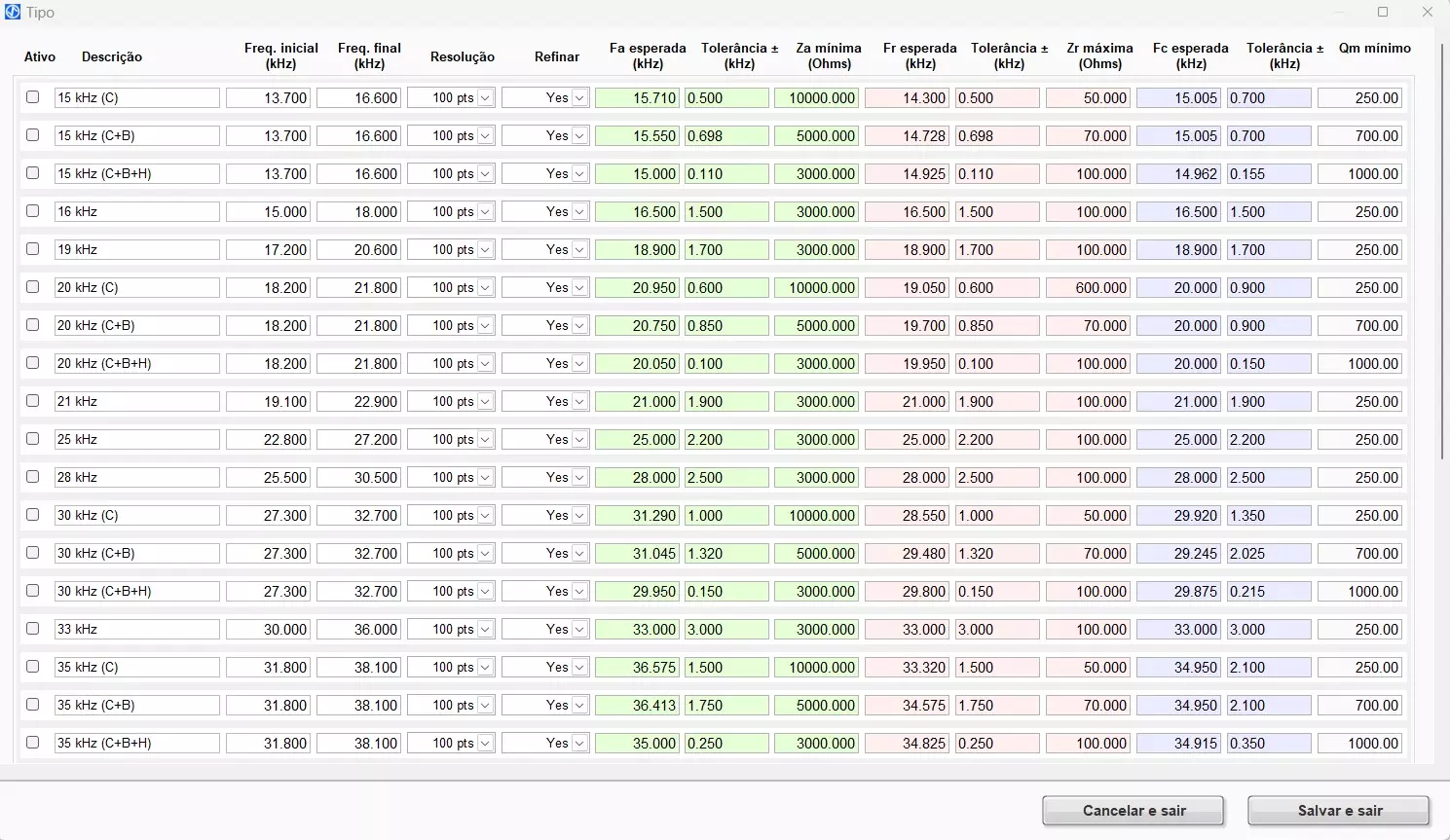Expand the Refinar dropdown in the 19 kHz row
Viewport: 1450px width, 840px height.
point(579,250)
